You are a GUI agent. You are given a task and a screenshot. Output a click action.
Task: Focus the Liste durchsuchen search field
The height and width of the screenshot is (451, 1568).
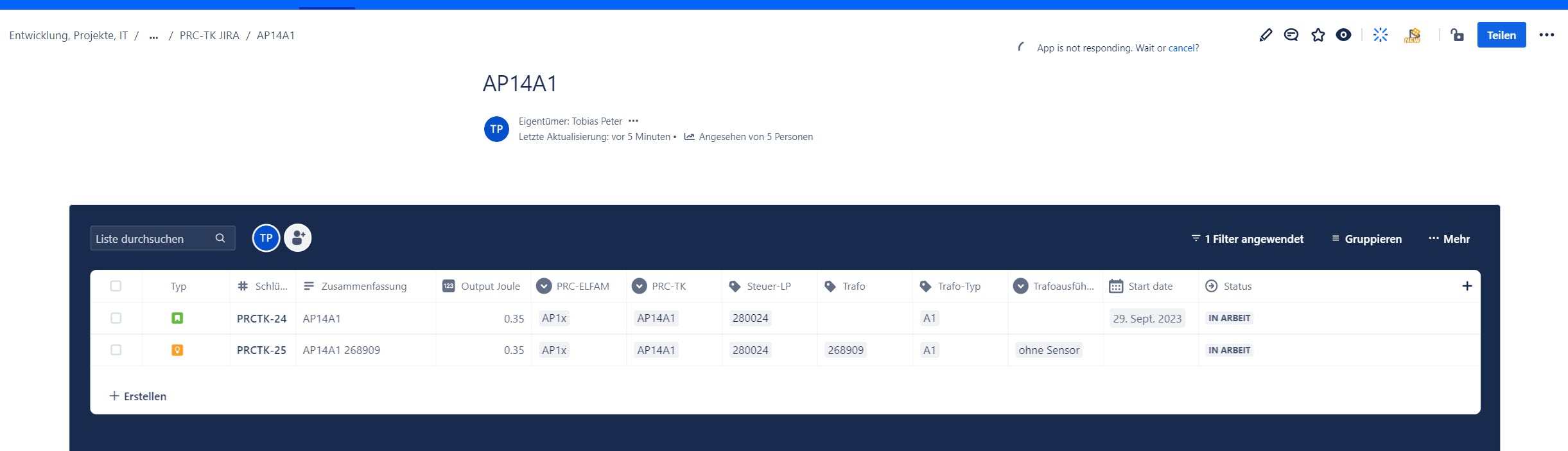(162, 238)
